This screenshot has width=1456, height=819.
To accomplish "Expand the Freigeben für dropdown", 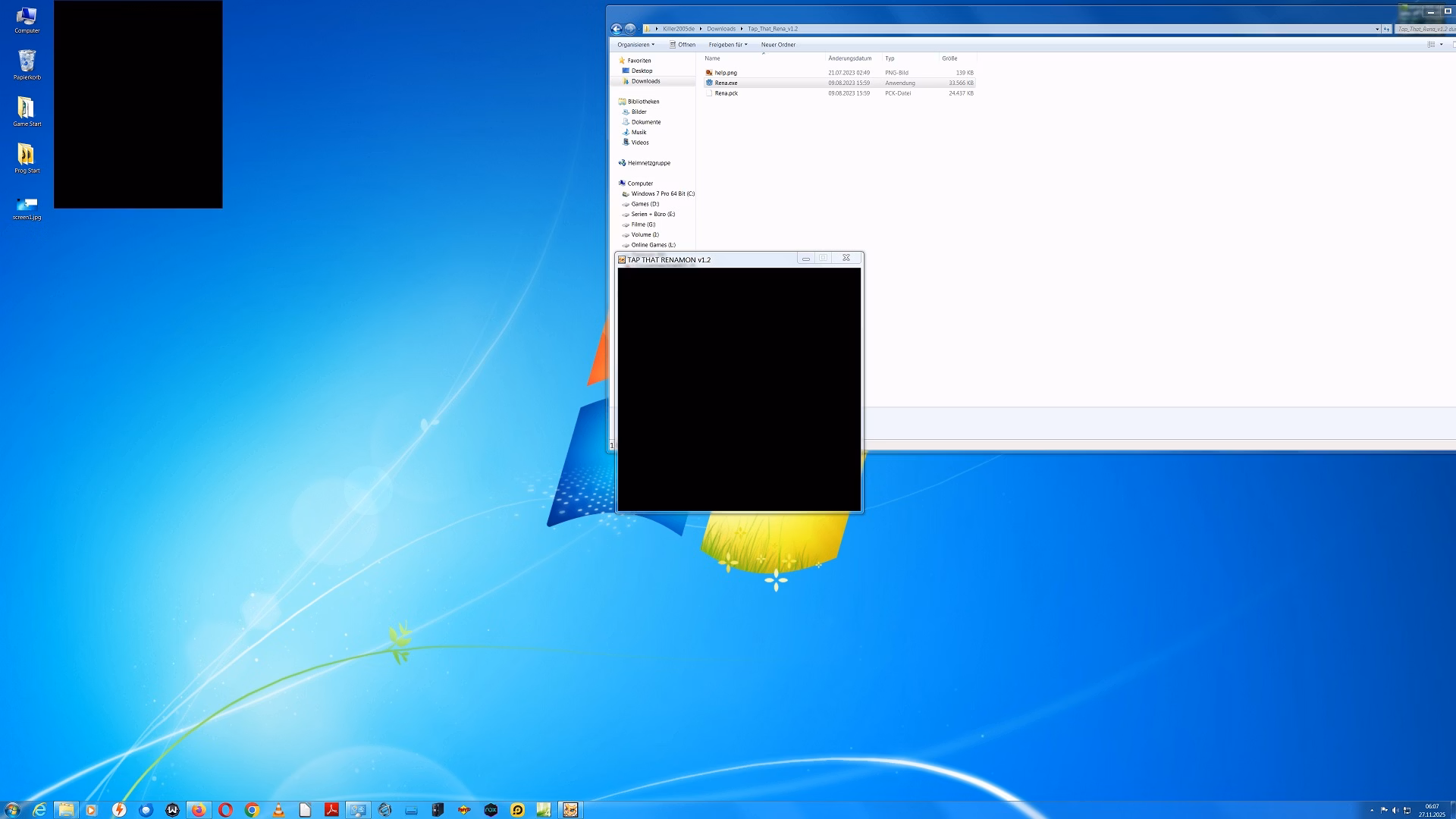I will [727, 45].
